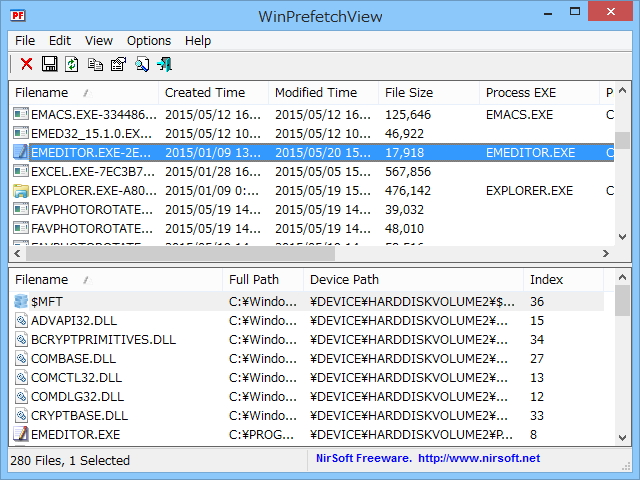Sort by Created Time column header
This screenshot has width=640, height=480.
(x=213, y=93)
